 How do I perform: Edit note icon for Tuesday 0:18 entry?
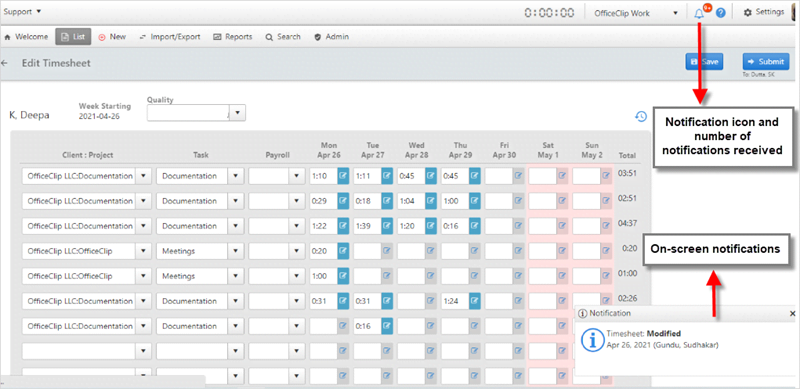coord(387,201)
